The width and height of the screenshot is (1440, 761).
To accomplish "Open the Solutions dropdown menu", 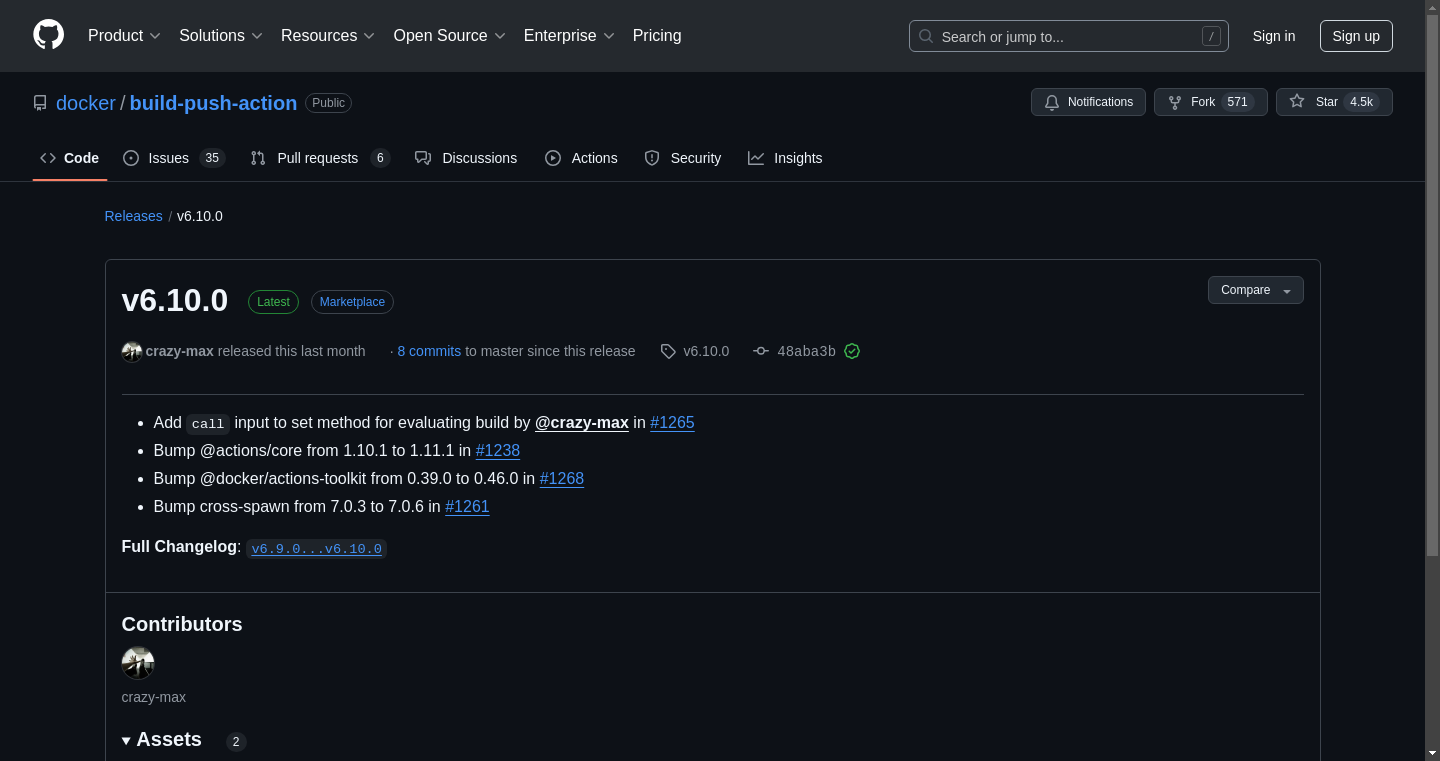I will [221, 36].
